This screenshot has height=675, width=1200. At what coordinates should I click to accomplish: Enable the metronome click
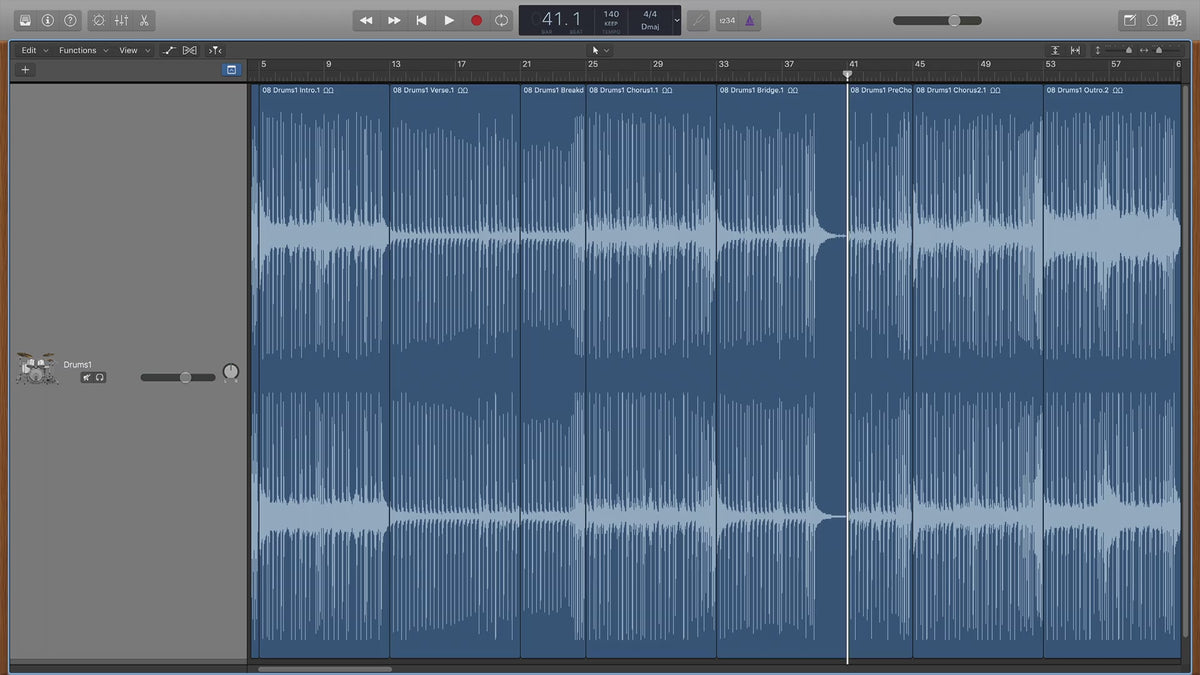click(750, 20)
